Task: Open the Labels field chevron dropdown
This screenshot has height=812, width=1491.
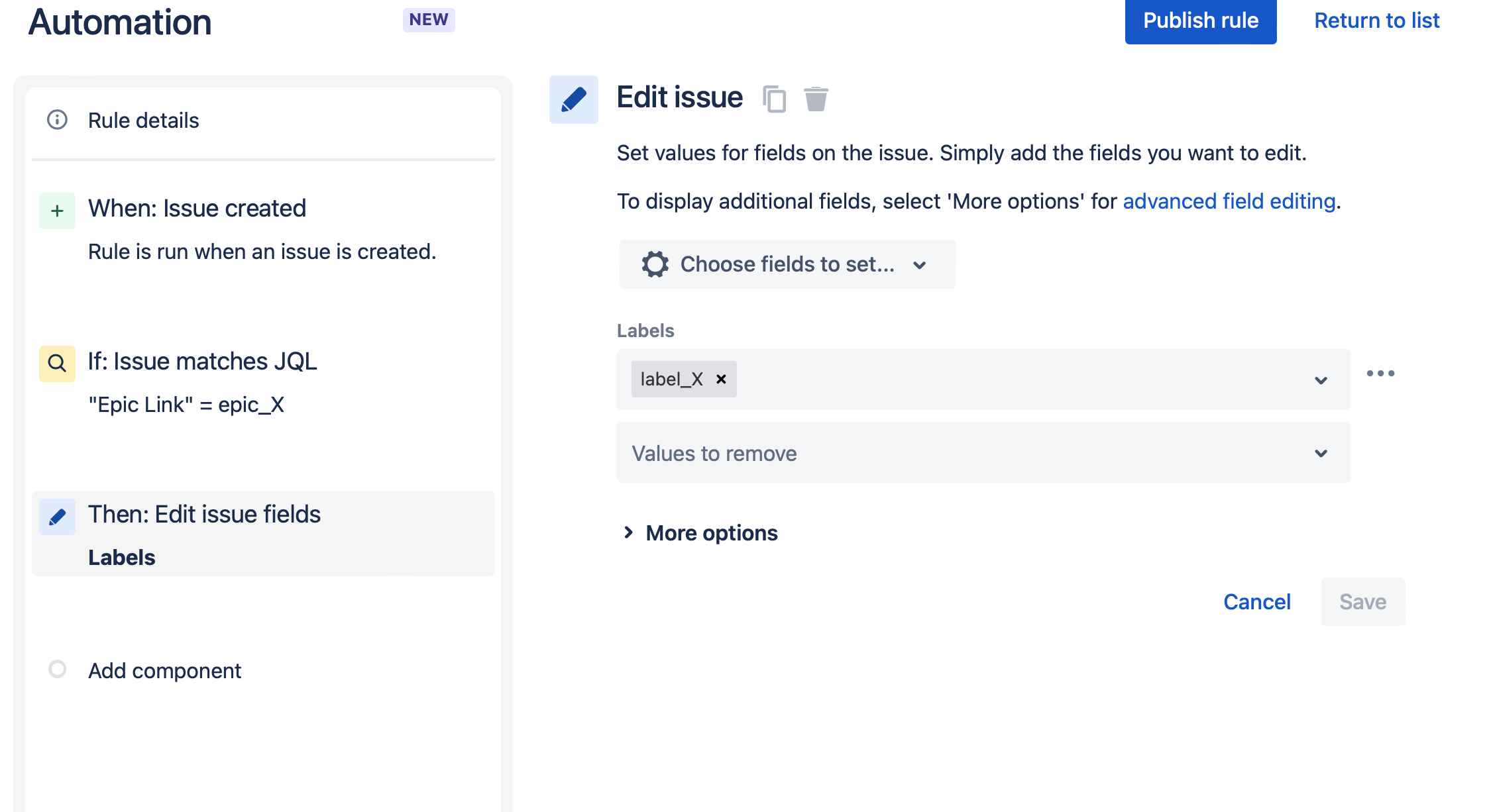Action: 1321,380
